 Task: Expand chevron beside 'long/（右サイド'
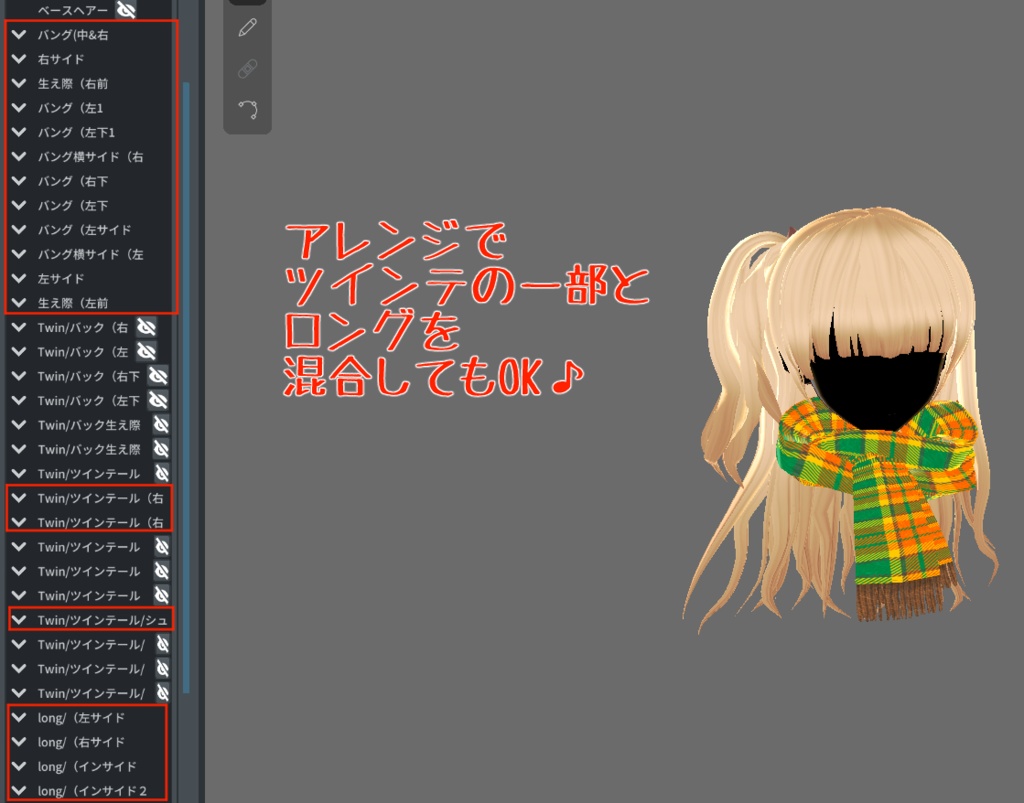coord(19,742)
